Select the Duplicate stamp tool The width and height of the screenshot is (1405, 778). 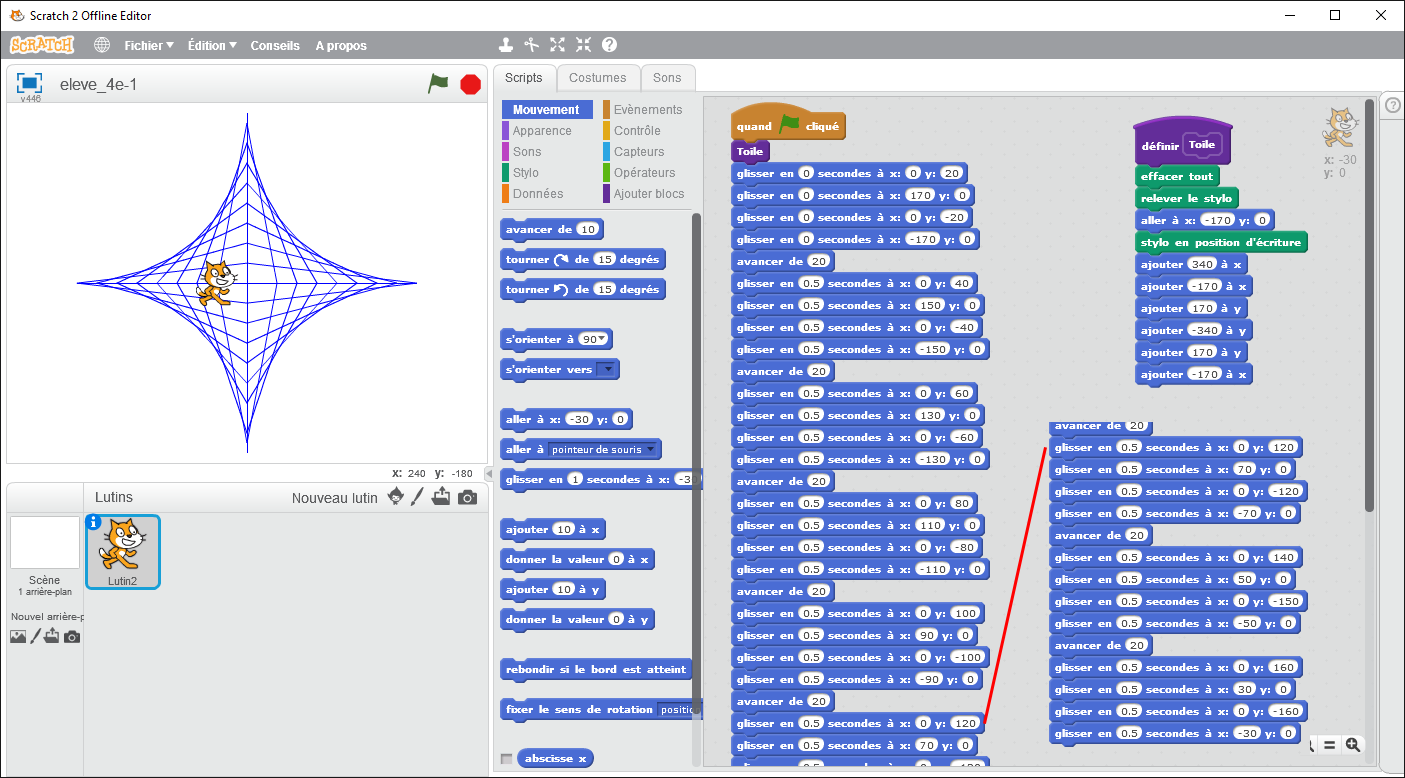pos(506,45)
